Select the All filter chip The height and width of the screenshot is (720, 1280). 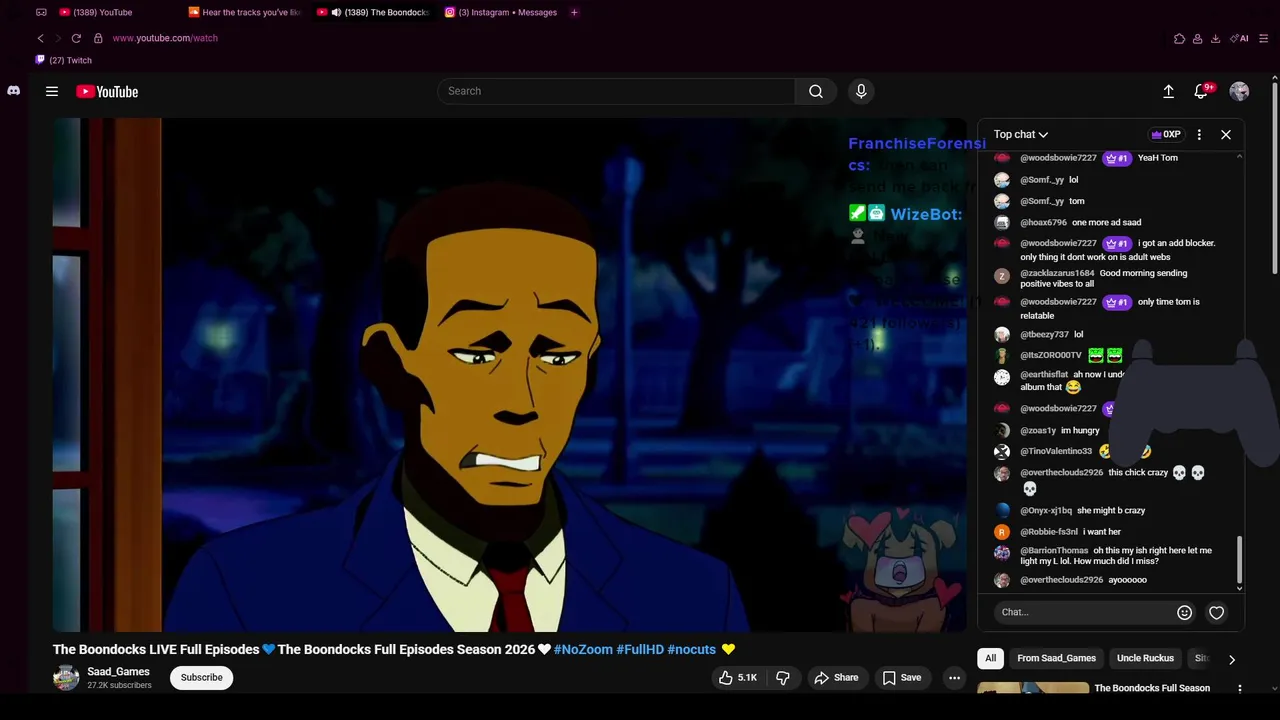click(990, 658)
